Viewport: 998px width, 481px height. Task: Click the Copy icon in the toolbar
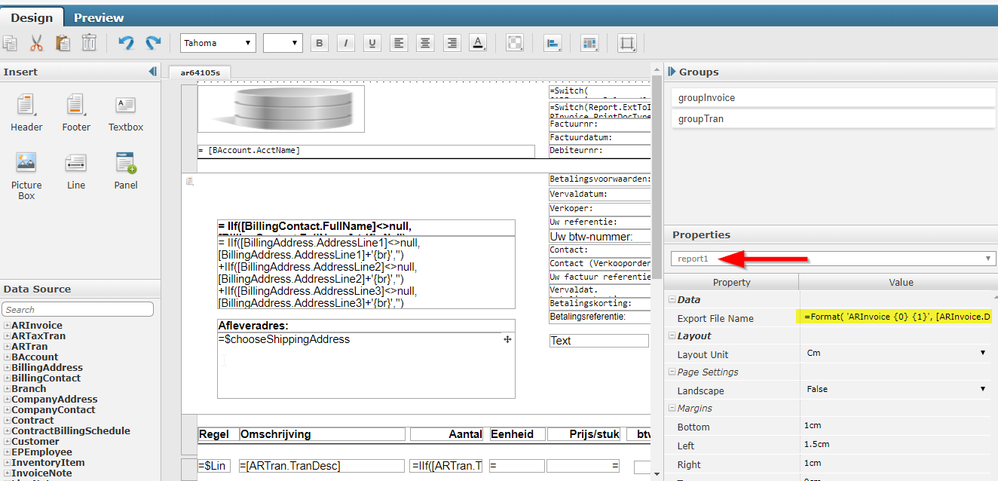(x=10, y=43)
